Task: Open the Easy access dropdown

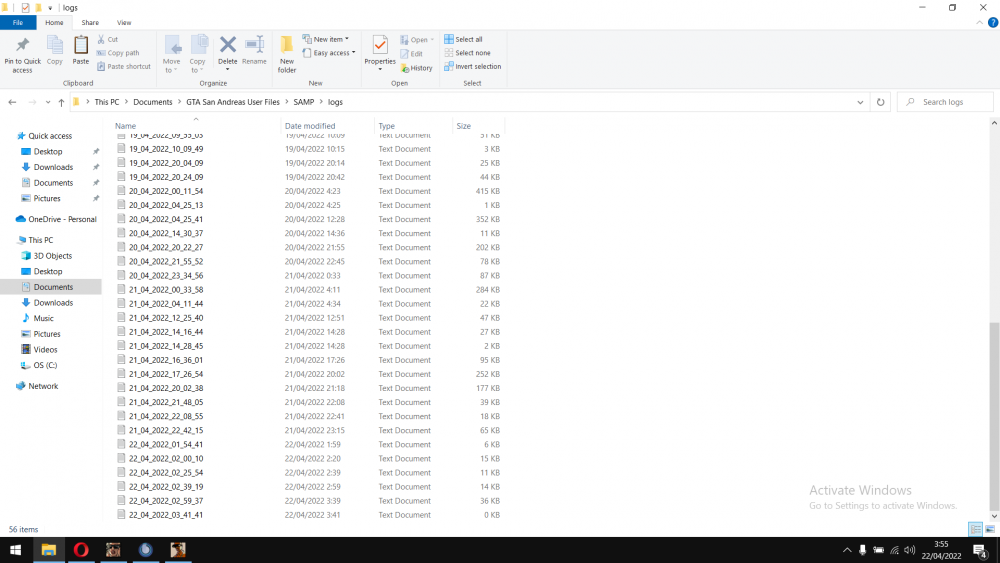Action: [x=329, y=53]
